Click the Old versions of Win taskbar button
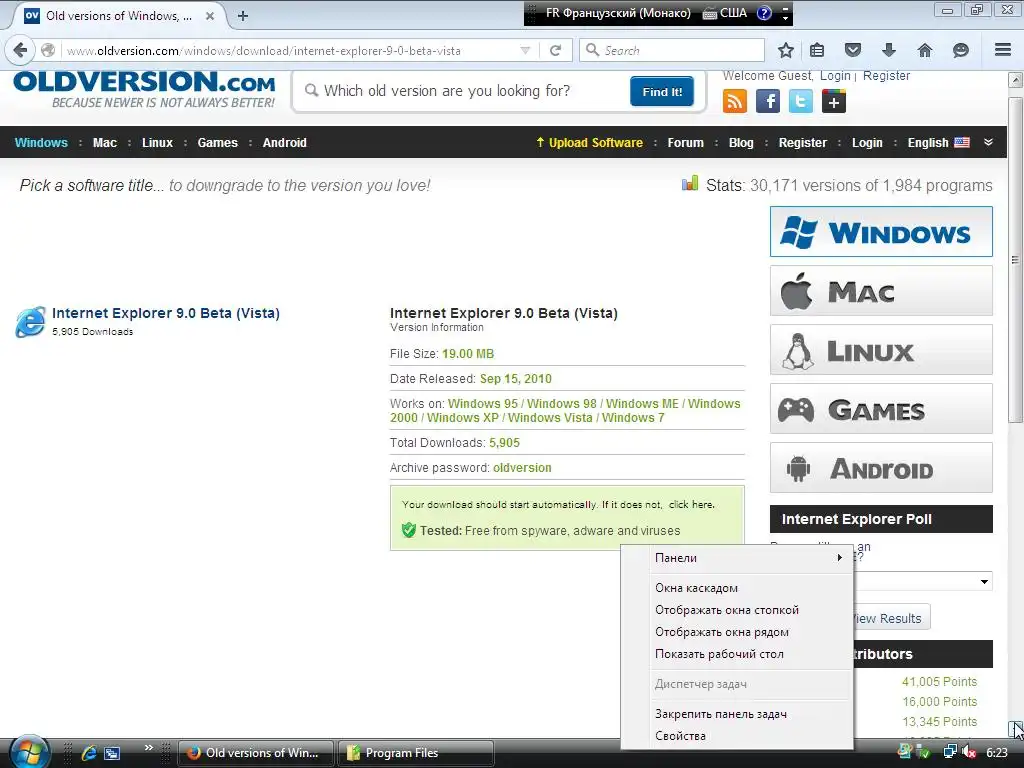The width and height of the screenshot is (1024, 768). click(x=256, y=753)
